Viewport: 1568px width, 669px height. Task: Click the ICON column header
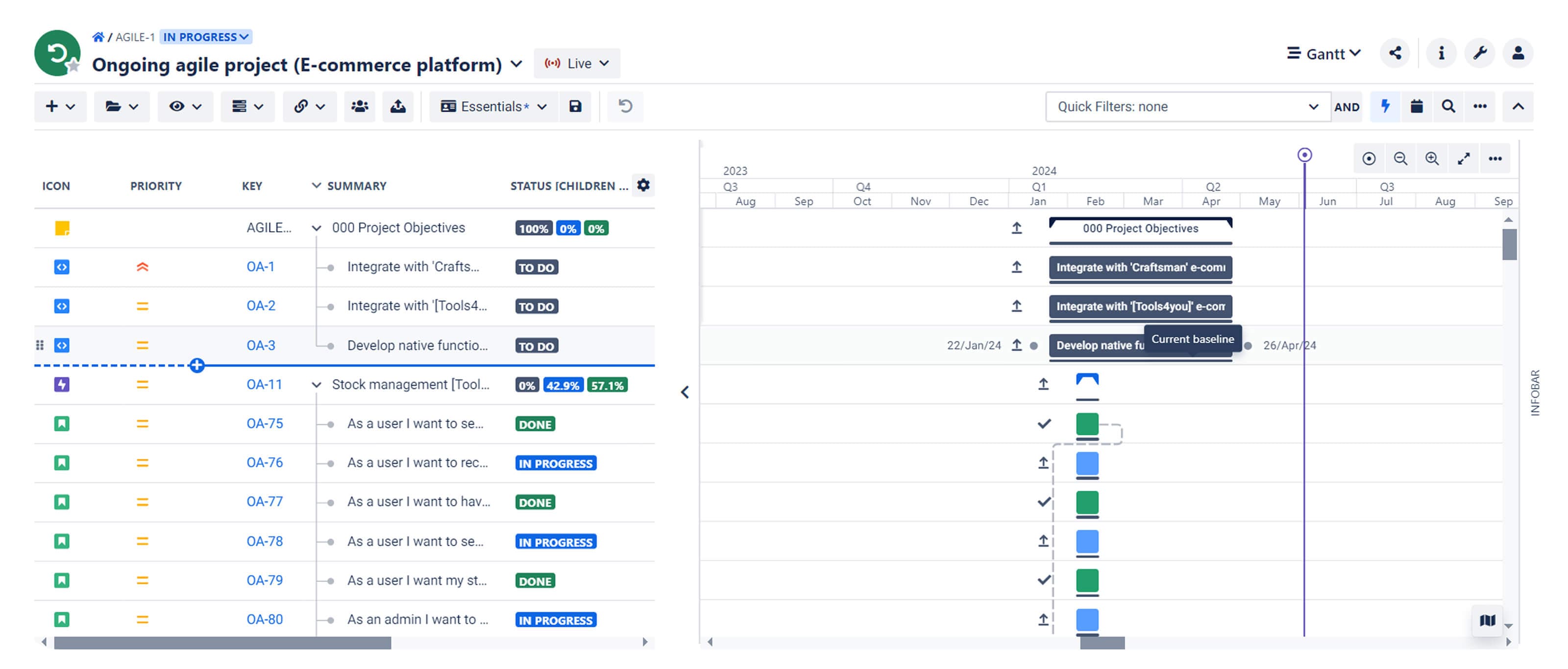56,186
